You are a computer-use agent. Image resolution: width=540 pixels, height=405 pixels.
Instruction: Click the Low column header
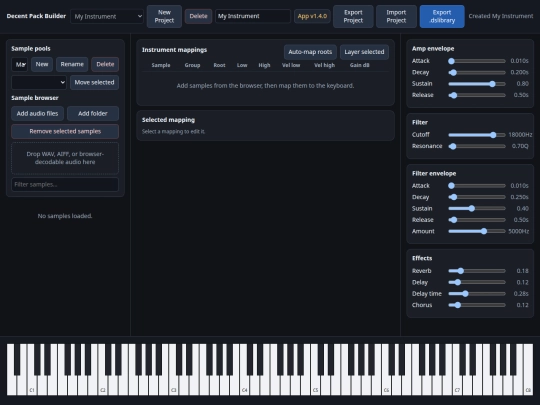[x=242, y=65]
